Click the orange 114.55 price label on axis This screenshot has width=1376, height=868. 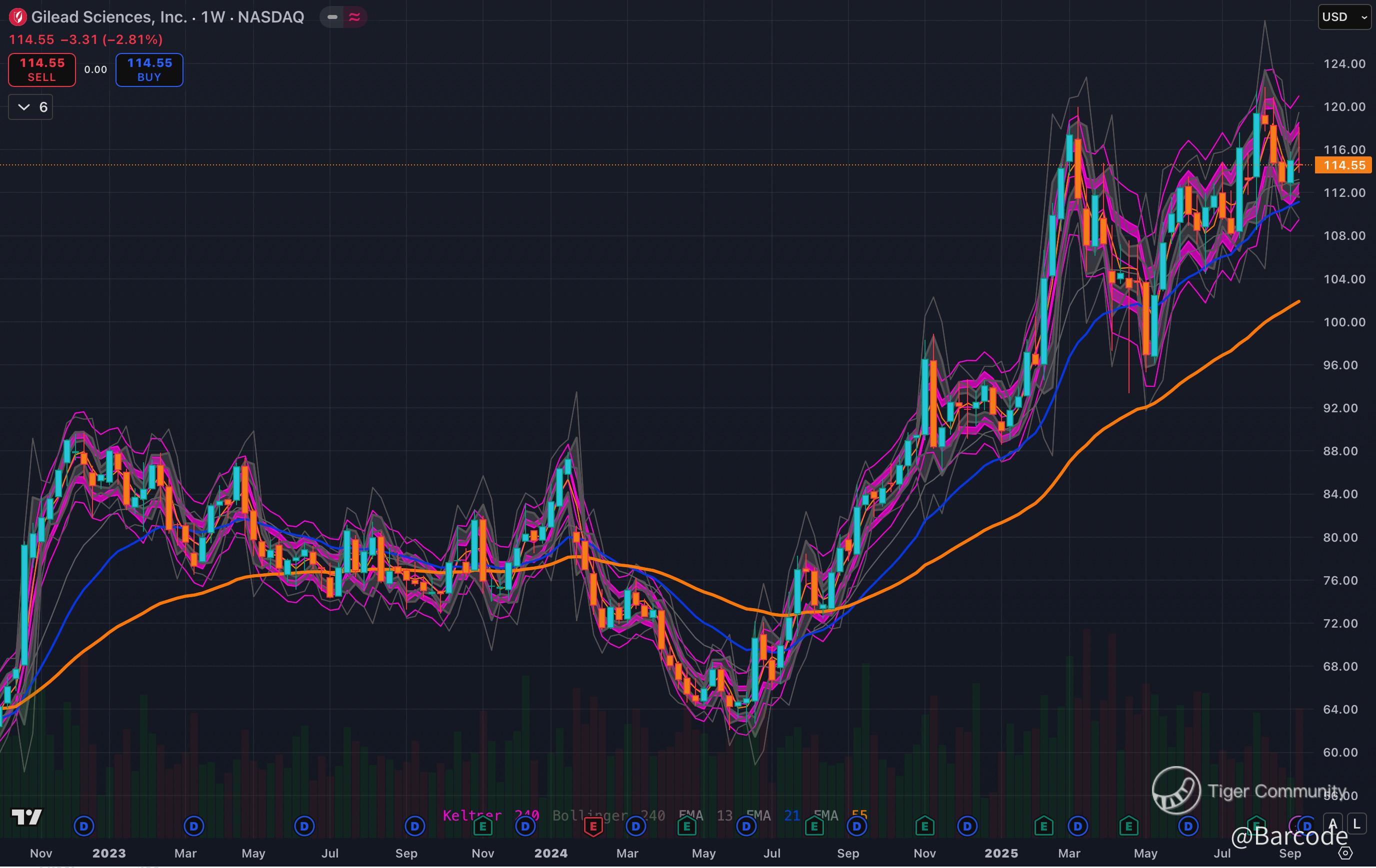[x=1344, y=165]
